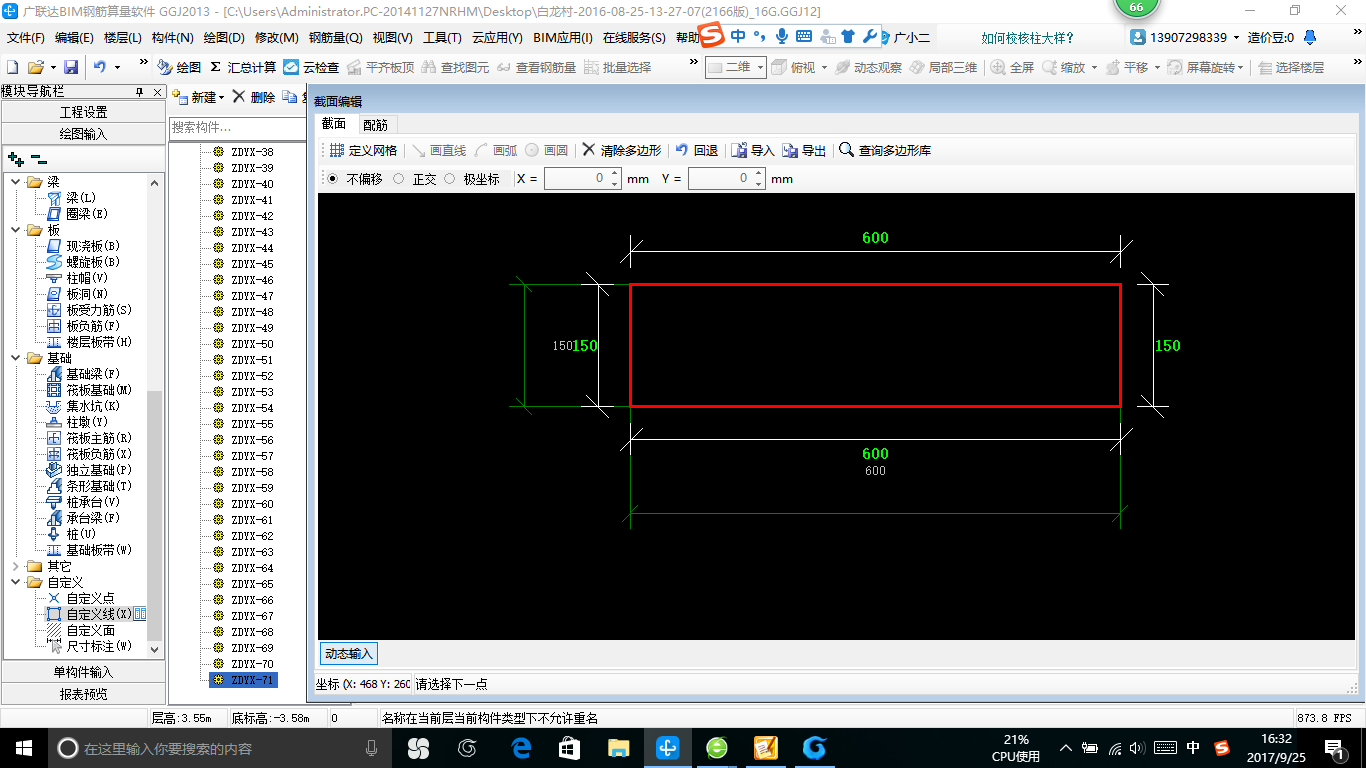Viewport: 1366px width, 768px height.
Task: Select the 不偏移 radio option
Action: click(x=332, y=179)
